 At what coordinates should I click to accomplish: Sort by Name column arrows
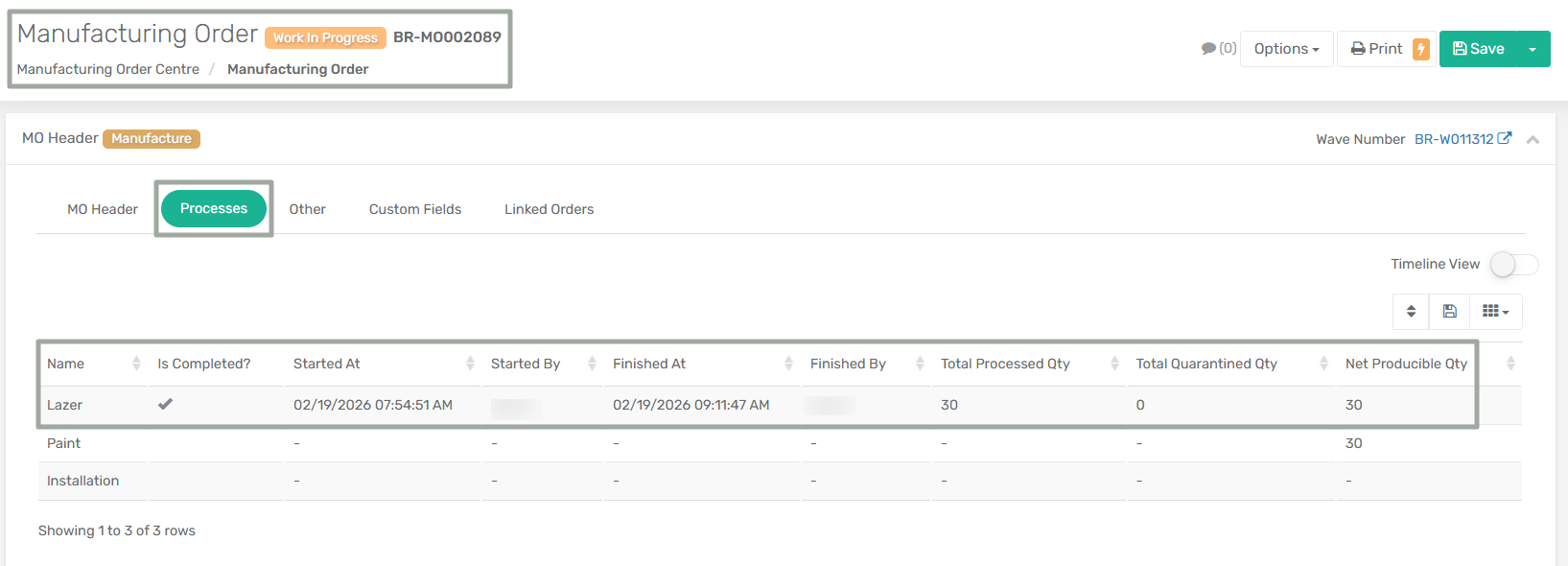(136, 364)
